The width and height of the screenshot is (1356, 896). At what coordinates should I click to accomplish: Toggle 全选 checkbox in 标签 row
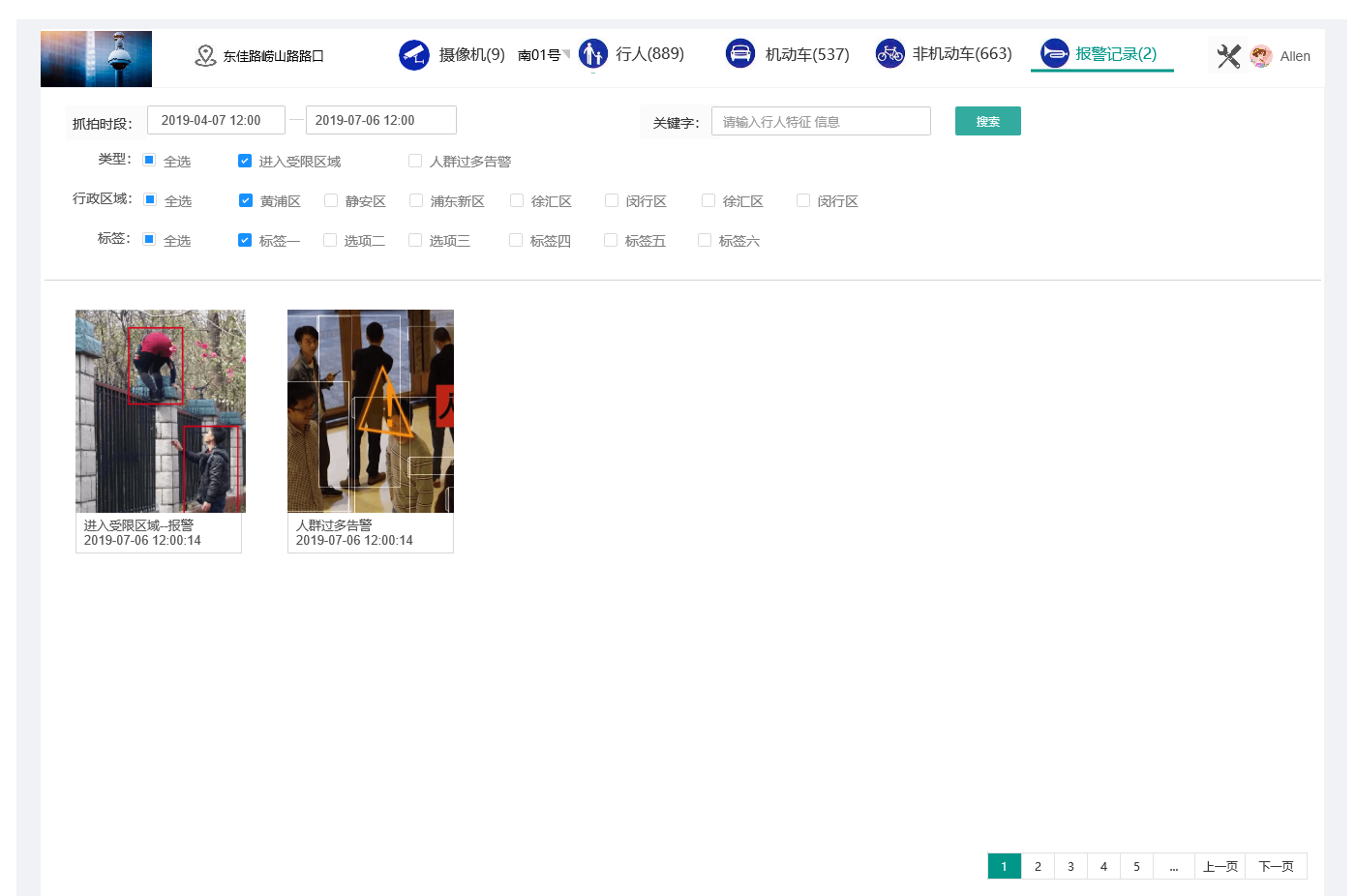149,239
